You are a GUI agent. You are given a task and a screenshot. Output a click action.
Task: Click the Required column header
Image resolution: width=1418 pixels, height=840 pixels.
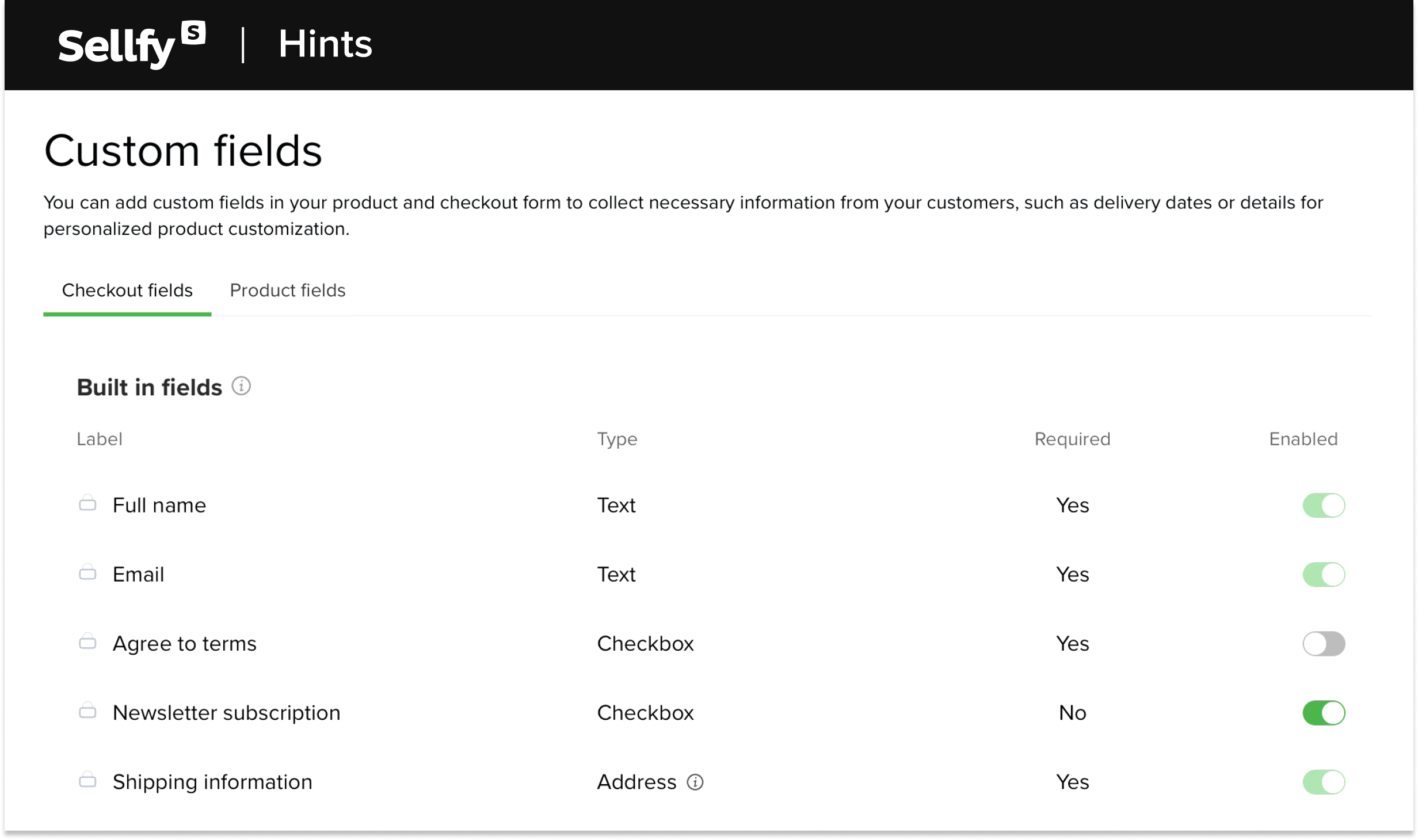click(x=1072, y=439)
